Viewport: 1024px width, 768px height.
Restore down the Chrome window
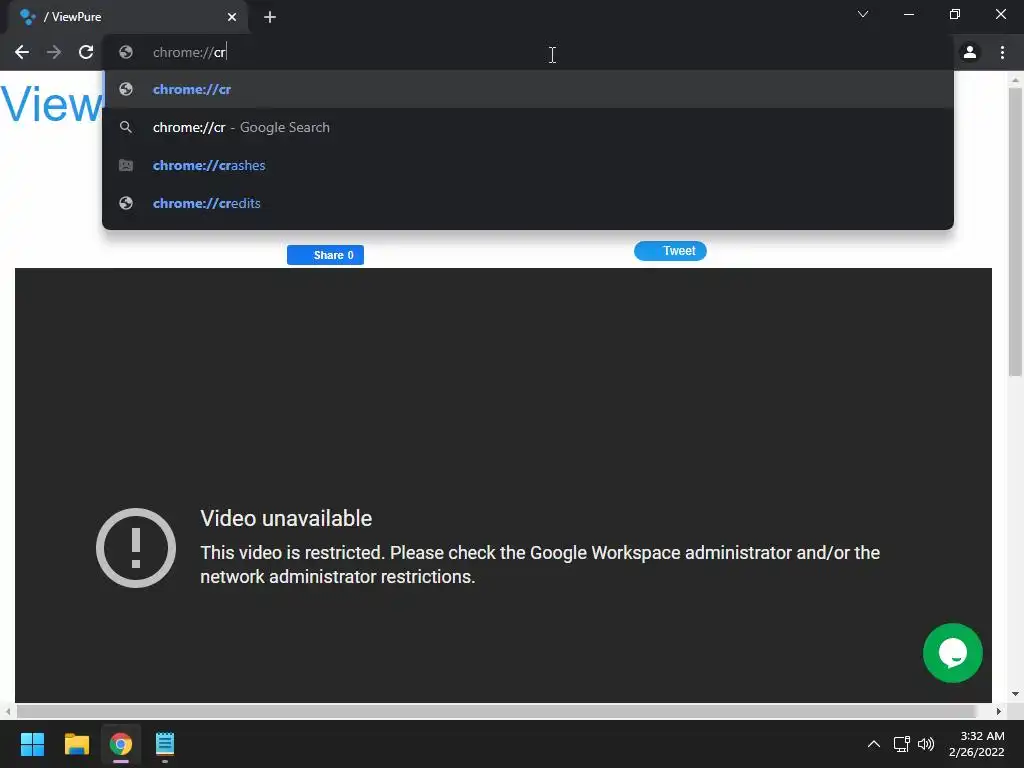click(955, 14)
